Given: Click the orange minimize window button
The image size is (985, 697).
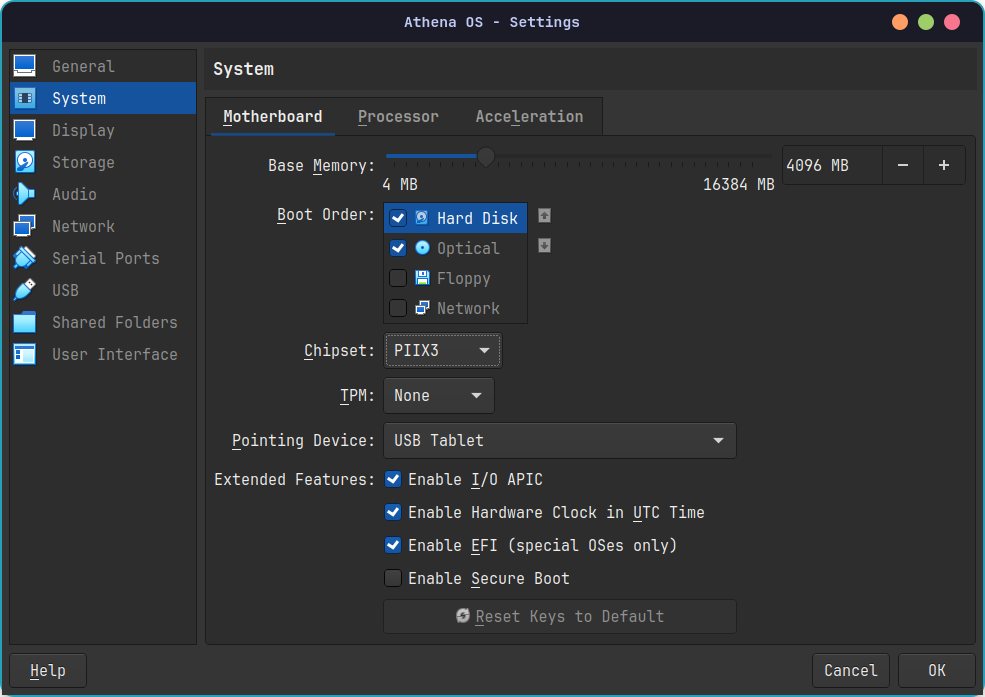Looking at the screenshot, I should coord(900,22).
